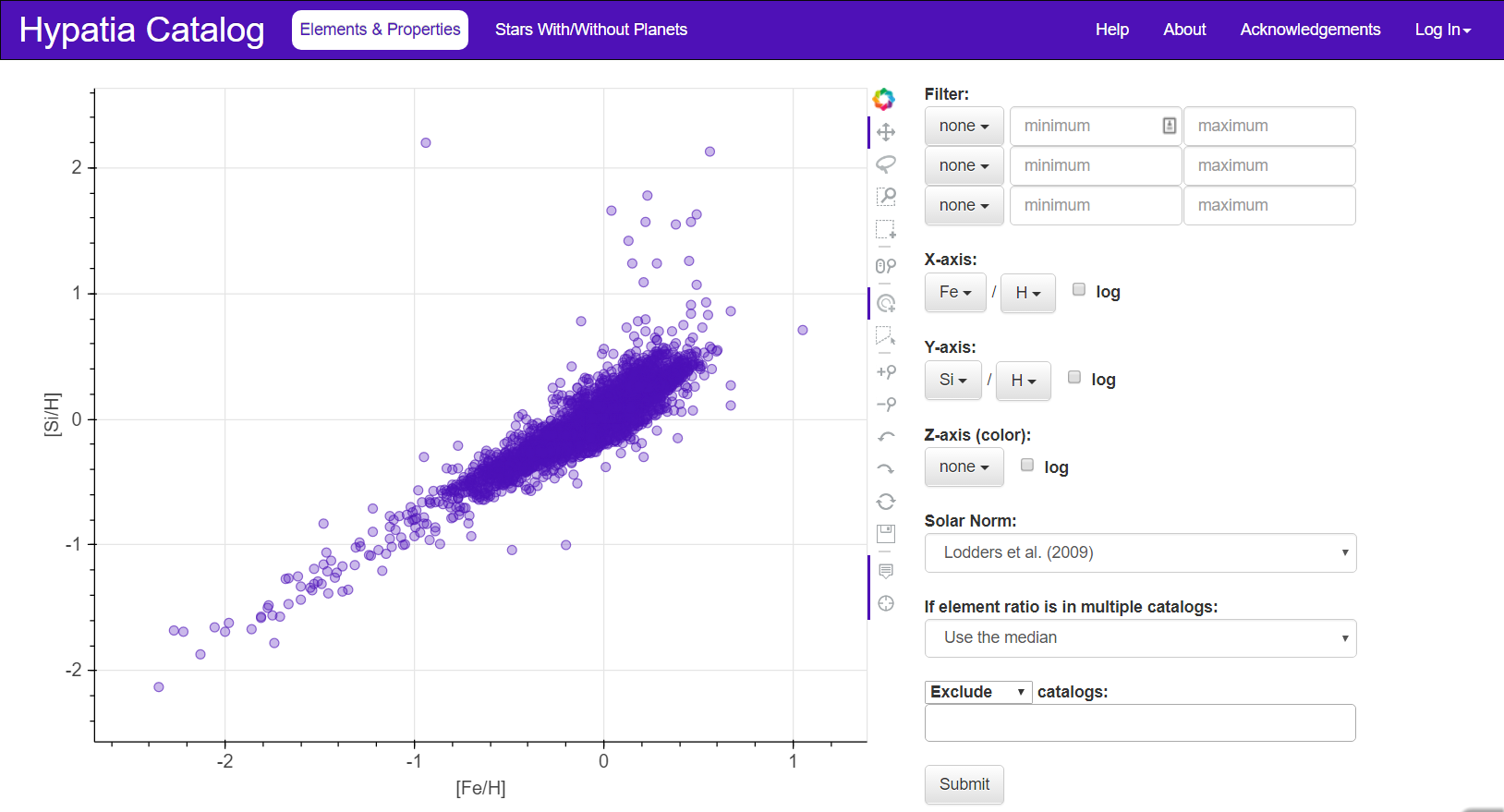1504x812 pixels.
Task: Select the Pan tool
Action: [x=885, y=132]
